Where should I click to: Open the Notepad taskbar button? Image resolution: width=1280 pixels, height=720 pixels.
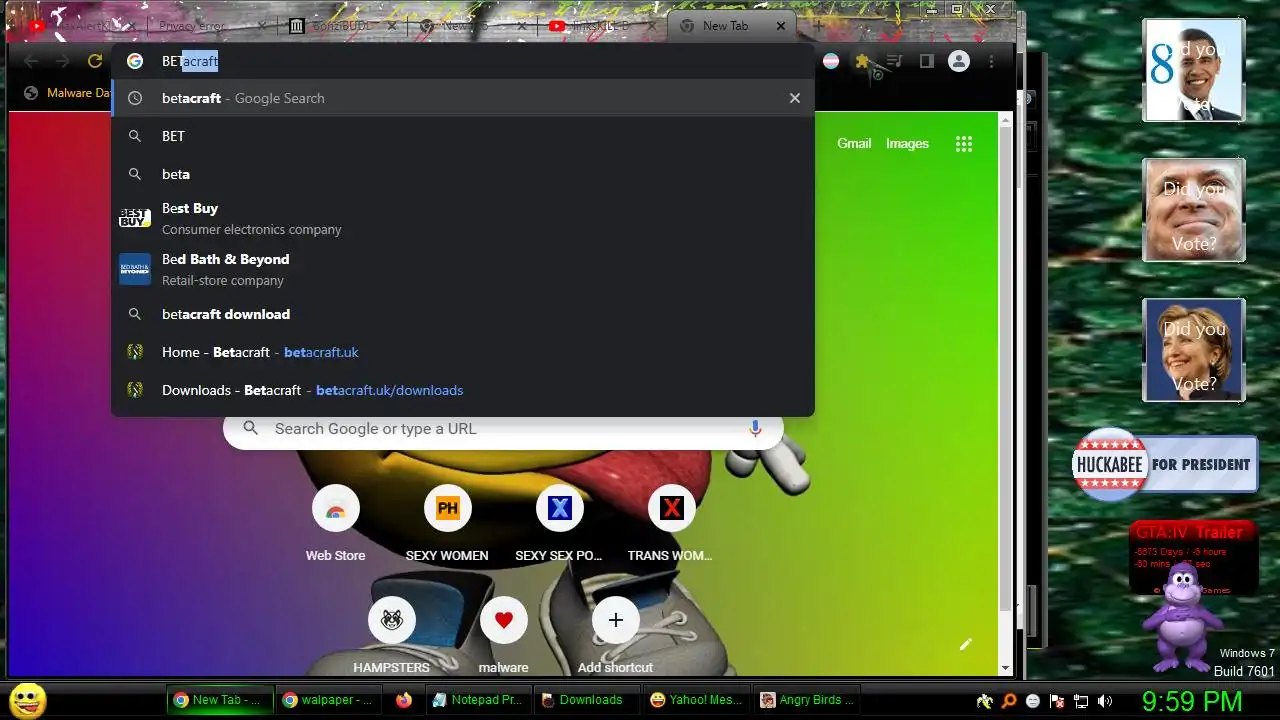click(x=477, y=700)
